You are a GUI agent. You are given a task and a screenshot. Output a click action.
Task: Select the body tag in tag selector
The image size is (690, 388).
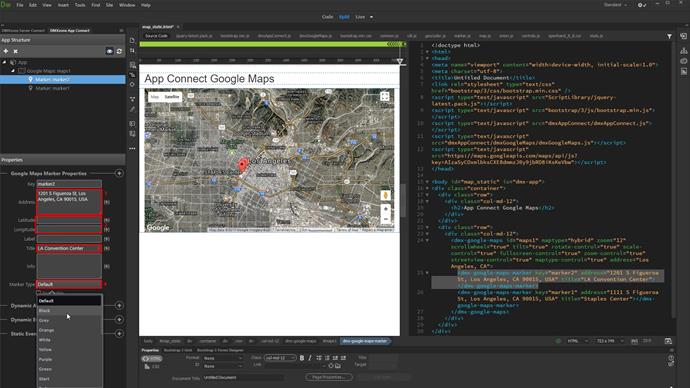[148, 341]
